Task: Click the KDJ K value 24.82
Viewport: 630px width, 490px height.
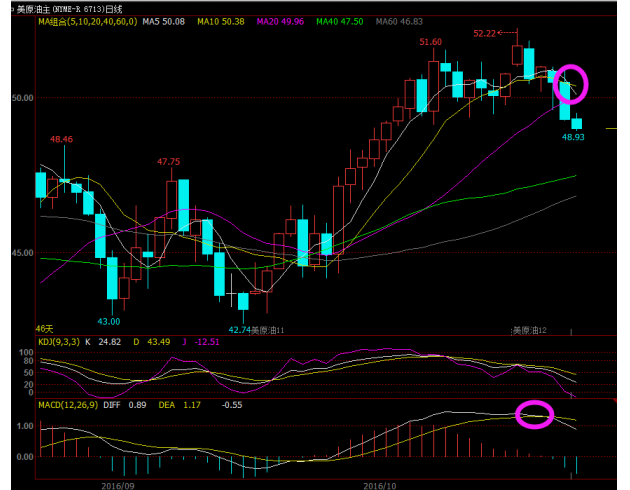Action: [110, 342]
